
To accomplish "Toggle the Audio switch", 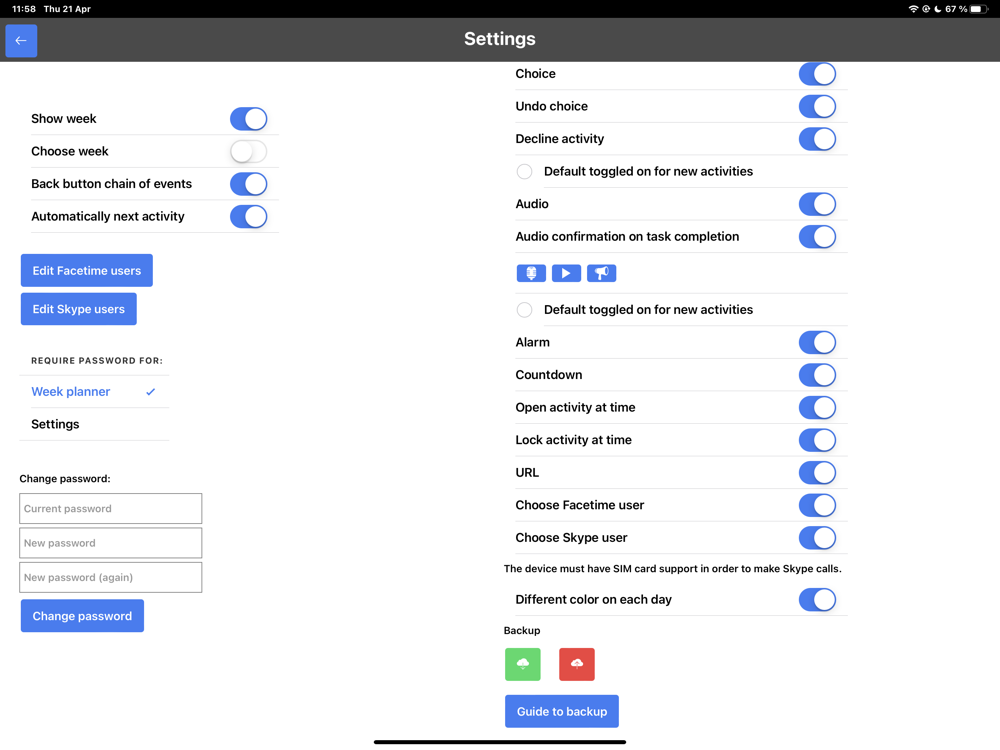I will tap(817, 204).
